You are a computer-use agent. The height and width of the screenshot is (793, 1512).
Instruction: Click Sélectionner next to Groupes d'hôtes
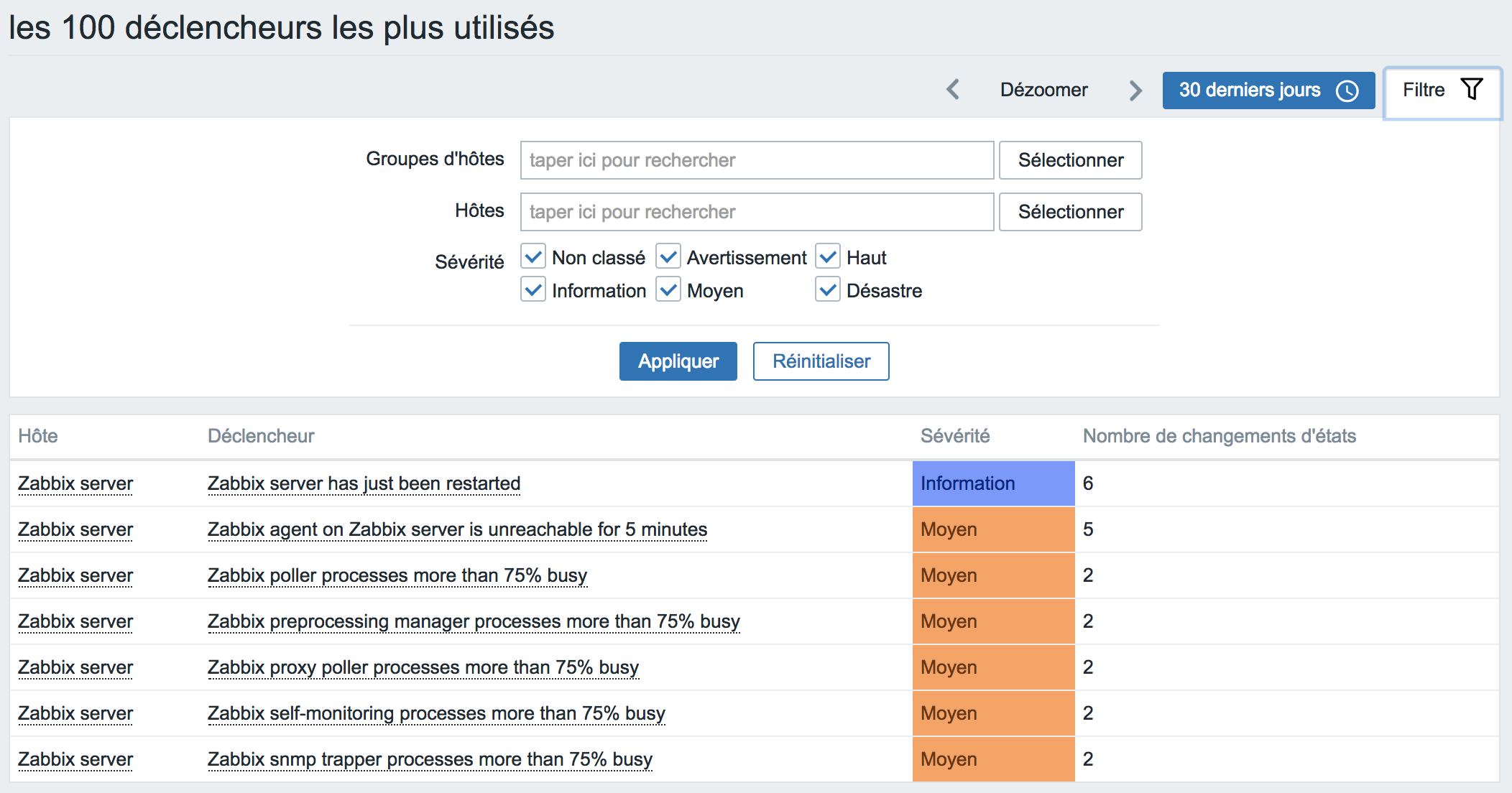(x=1070, y=160)
